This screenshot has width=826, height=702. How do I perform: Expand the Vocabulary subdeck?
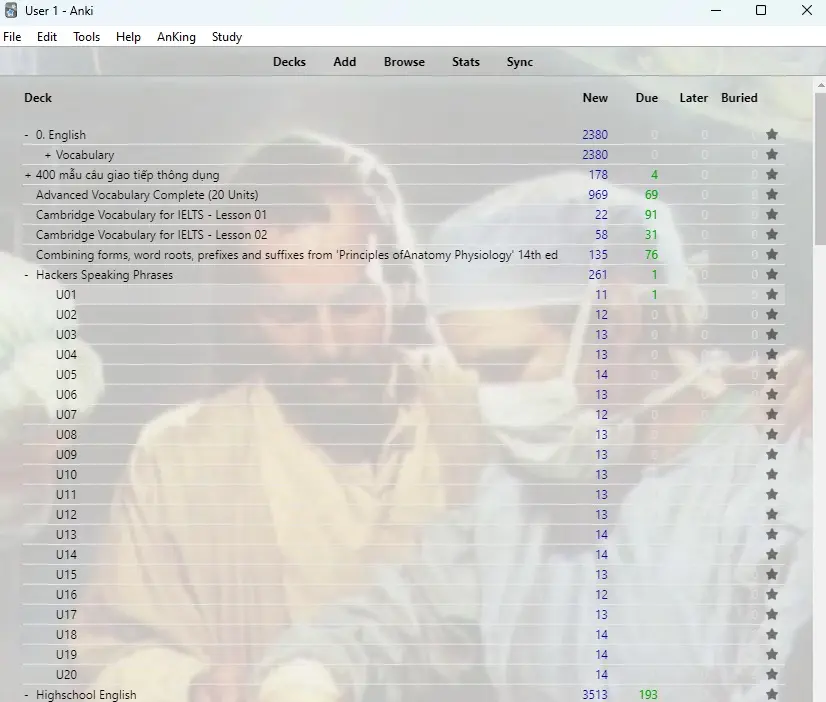[48, 155]
